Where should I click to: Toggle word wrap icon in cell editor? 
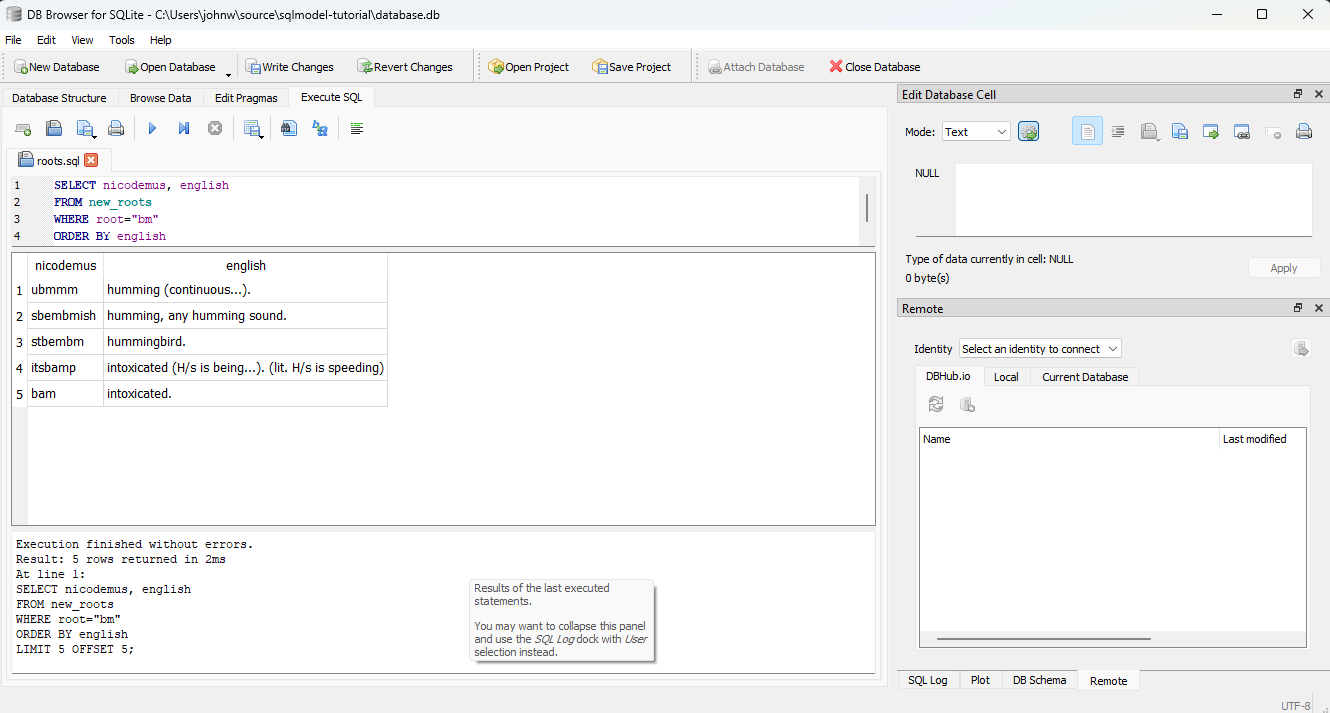point(1087,131)
